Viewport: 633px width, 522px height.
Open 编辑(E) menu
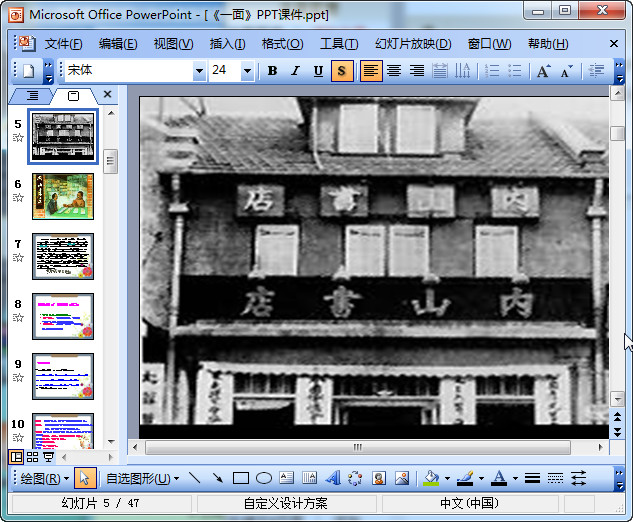coord(118,44)
